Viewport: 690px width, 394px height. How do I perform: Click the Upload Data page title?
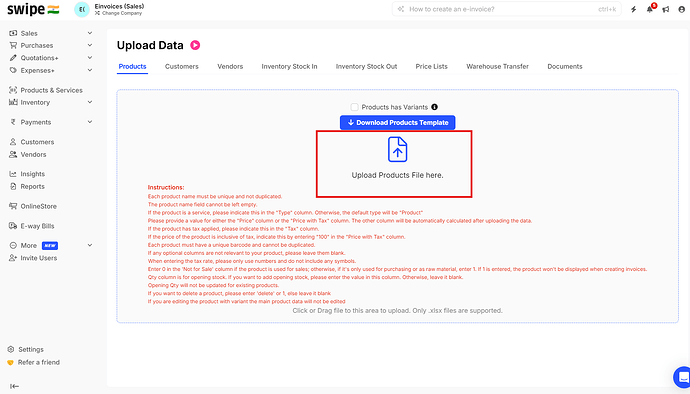150,45
